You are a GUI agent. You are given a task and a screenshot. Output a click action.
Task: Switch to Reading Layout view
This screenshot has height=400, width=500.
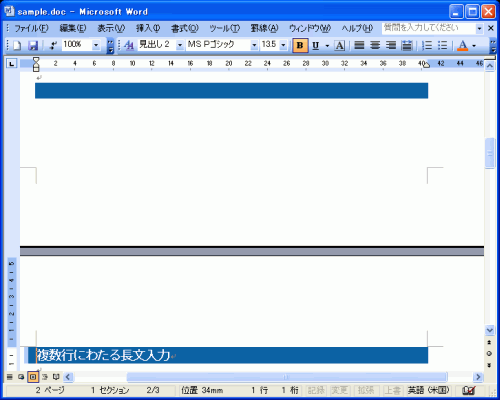[x=56, y=377]
